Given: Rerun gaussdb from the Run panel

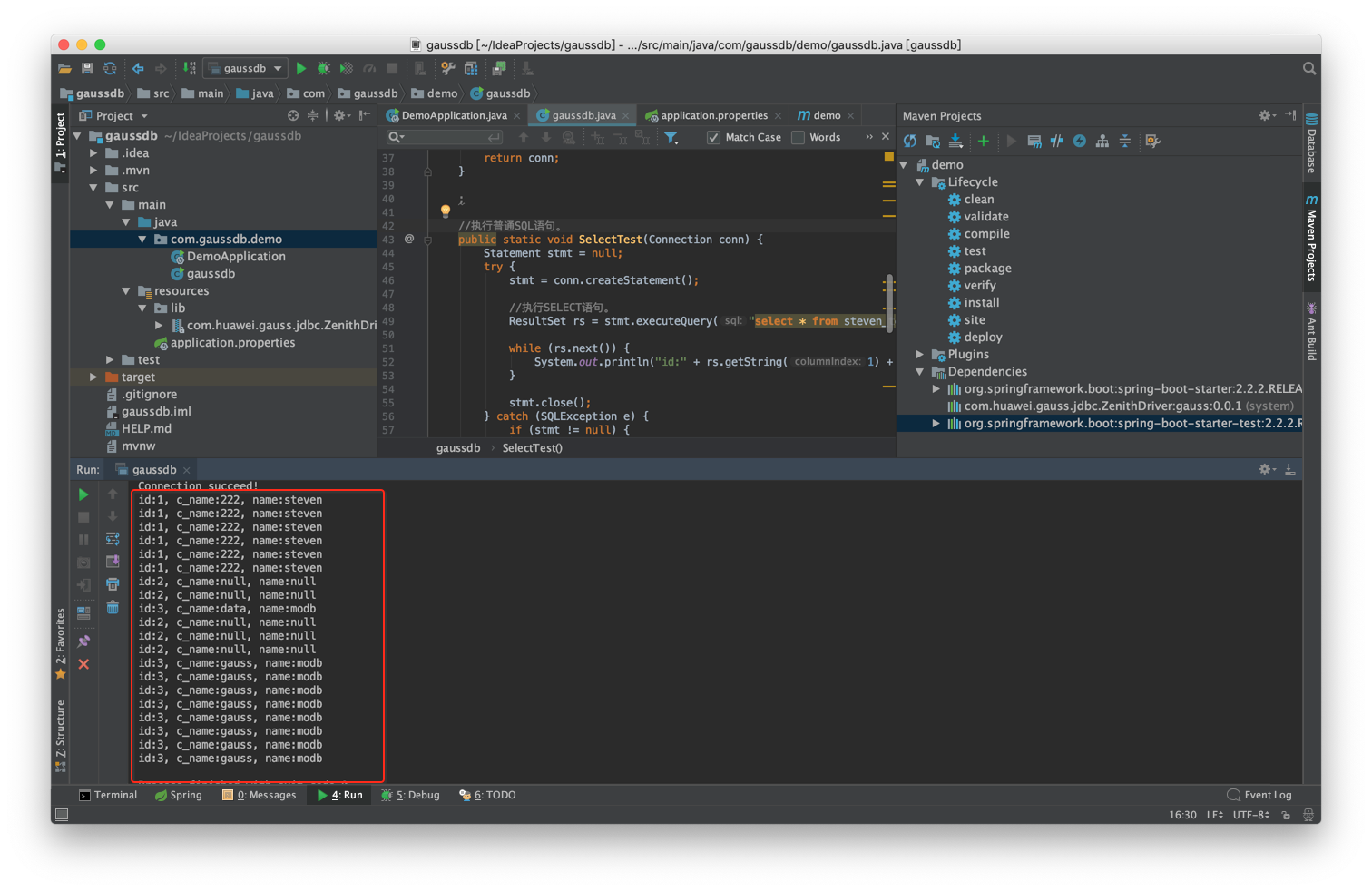Looking at the screenshot, I should point(83,494).
